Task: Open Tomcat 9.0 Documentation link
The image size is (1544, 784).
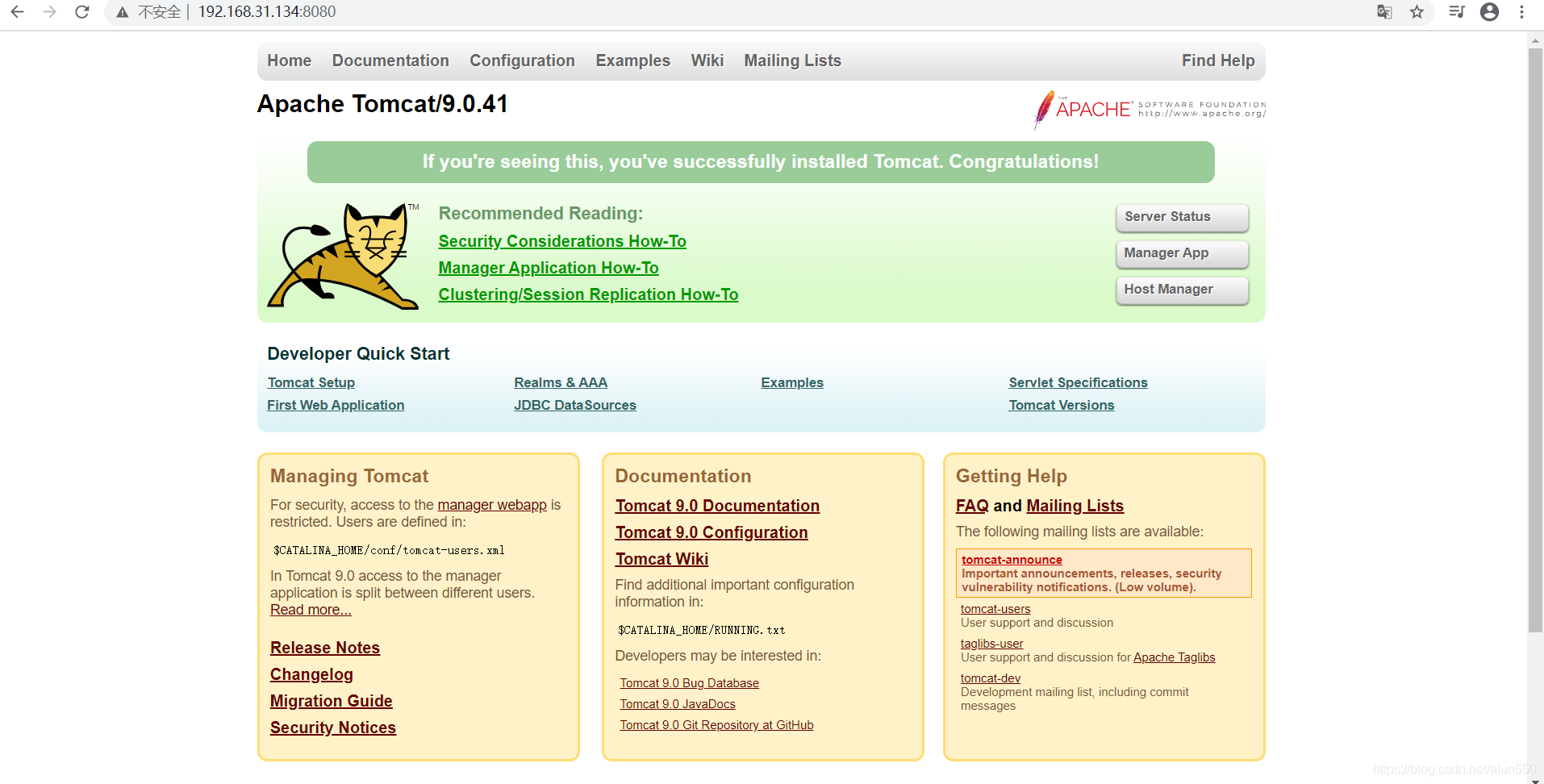Action: click(x=717, y=506)
